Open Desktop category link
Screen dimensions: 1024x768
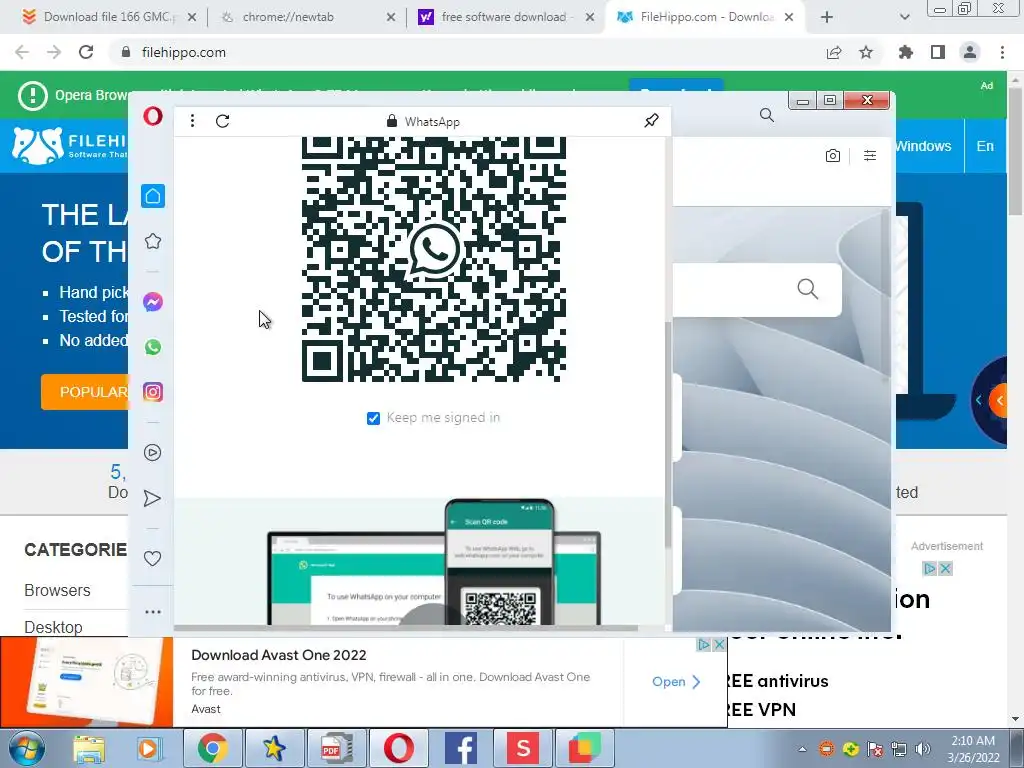(54, 627)
